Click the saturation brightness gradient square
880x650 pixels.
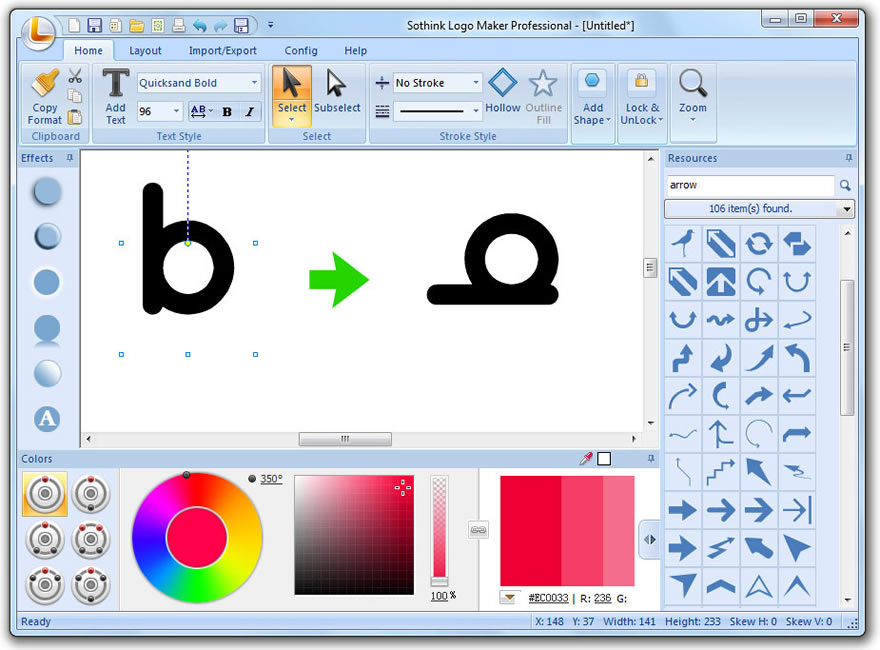point(354,535)
